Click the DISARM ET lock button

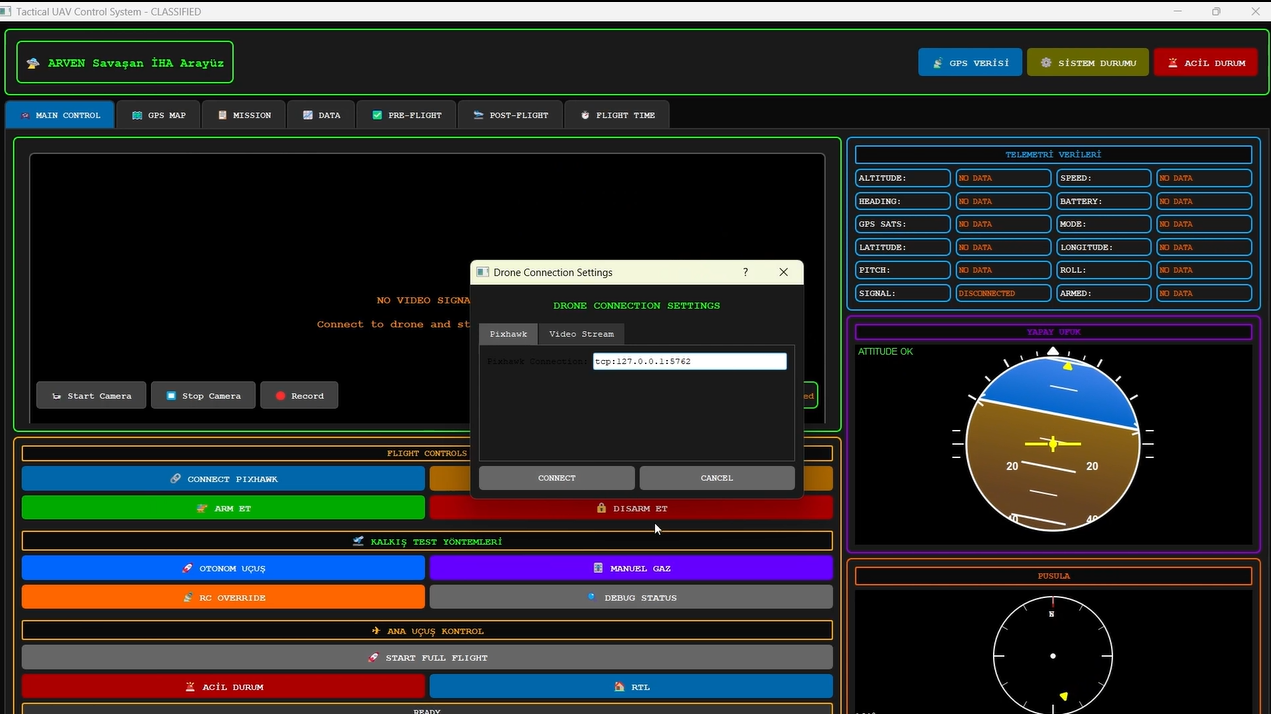point(631,508)
